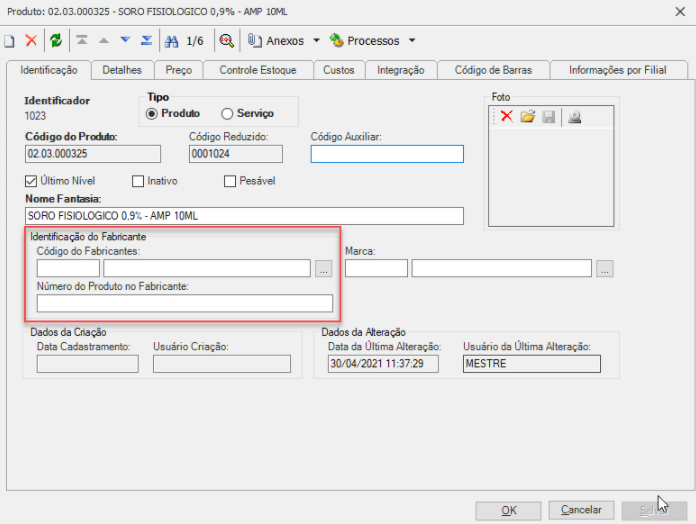Click the Marca description wide field
Viewport: 696px width, 524px height.
tap(502, 268)
